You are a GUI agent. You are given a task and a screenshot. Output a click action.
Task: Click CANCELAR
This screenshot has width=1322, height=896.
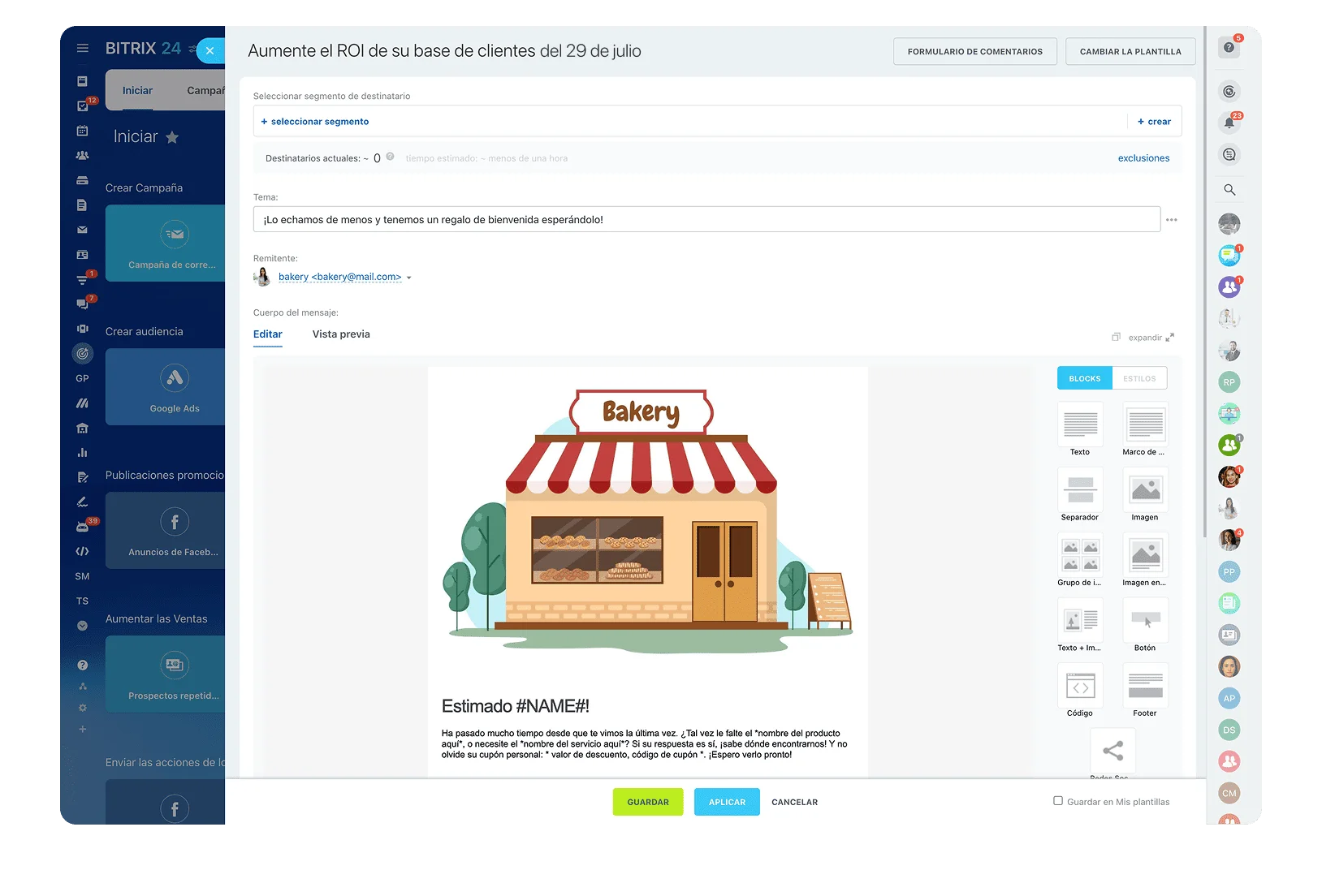point(794,802)
